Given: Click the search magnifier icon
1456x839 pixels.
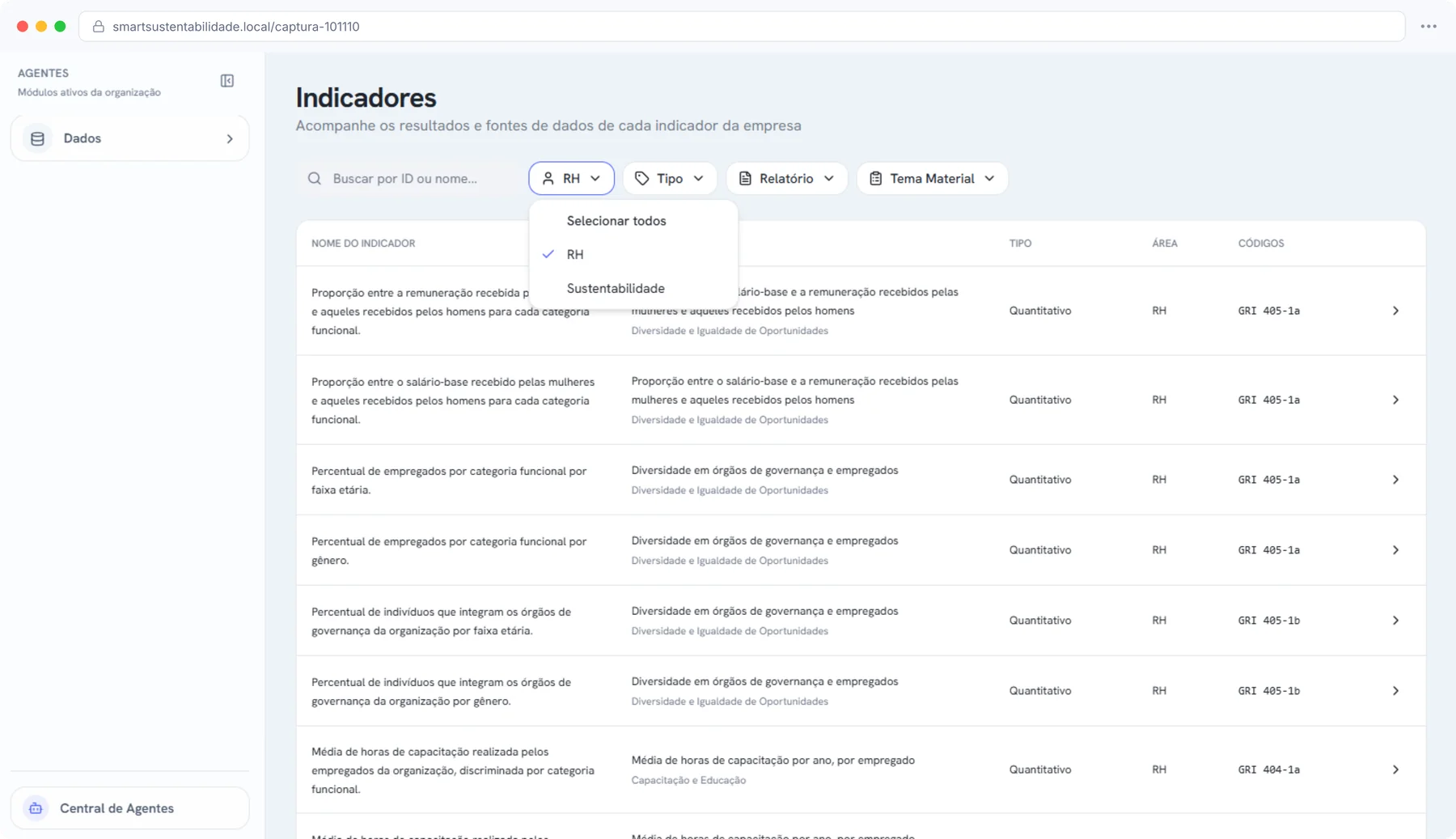Looking at the screenshot, I should pos(315,179).
